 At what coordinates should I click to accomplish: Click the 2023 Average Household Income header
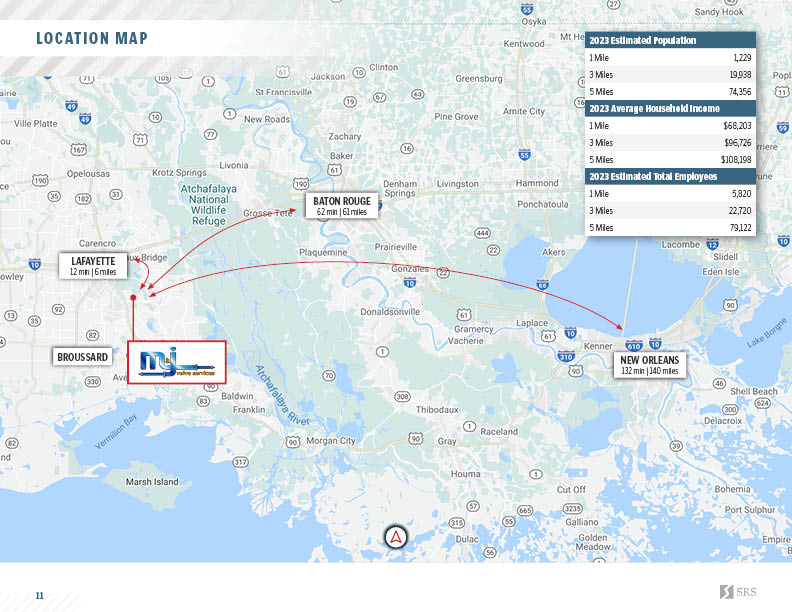(x=670, y=109)
